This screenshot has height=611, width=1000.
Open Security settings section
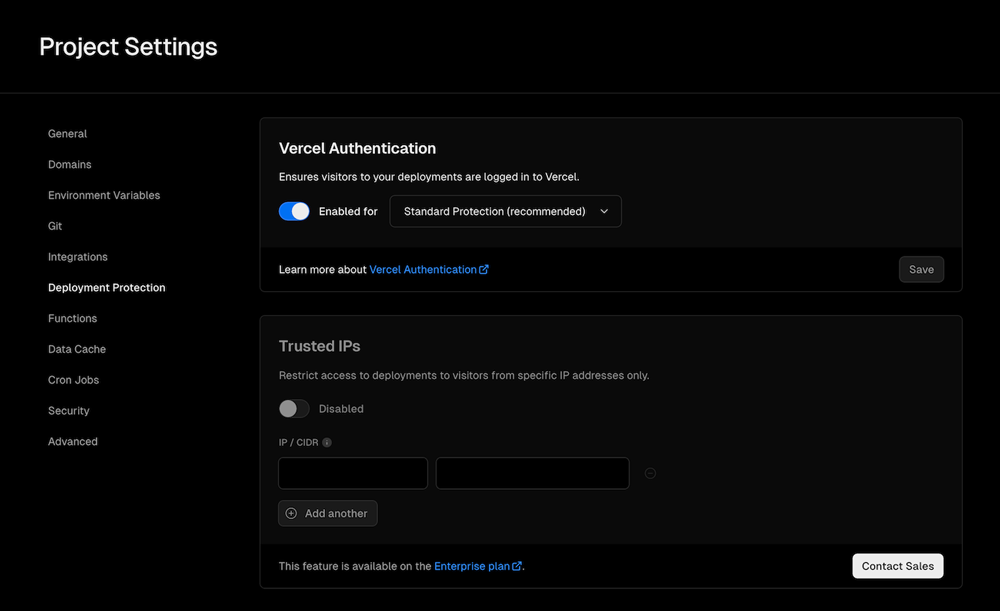pos(68,411)
